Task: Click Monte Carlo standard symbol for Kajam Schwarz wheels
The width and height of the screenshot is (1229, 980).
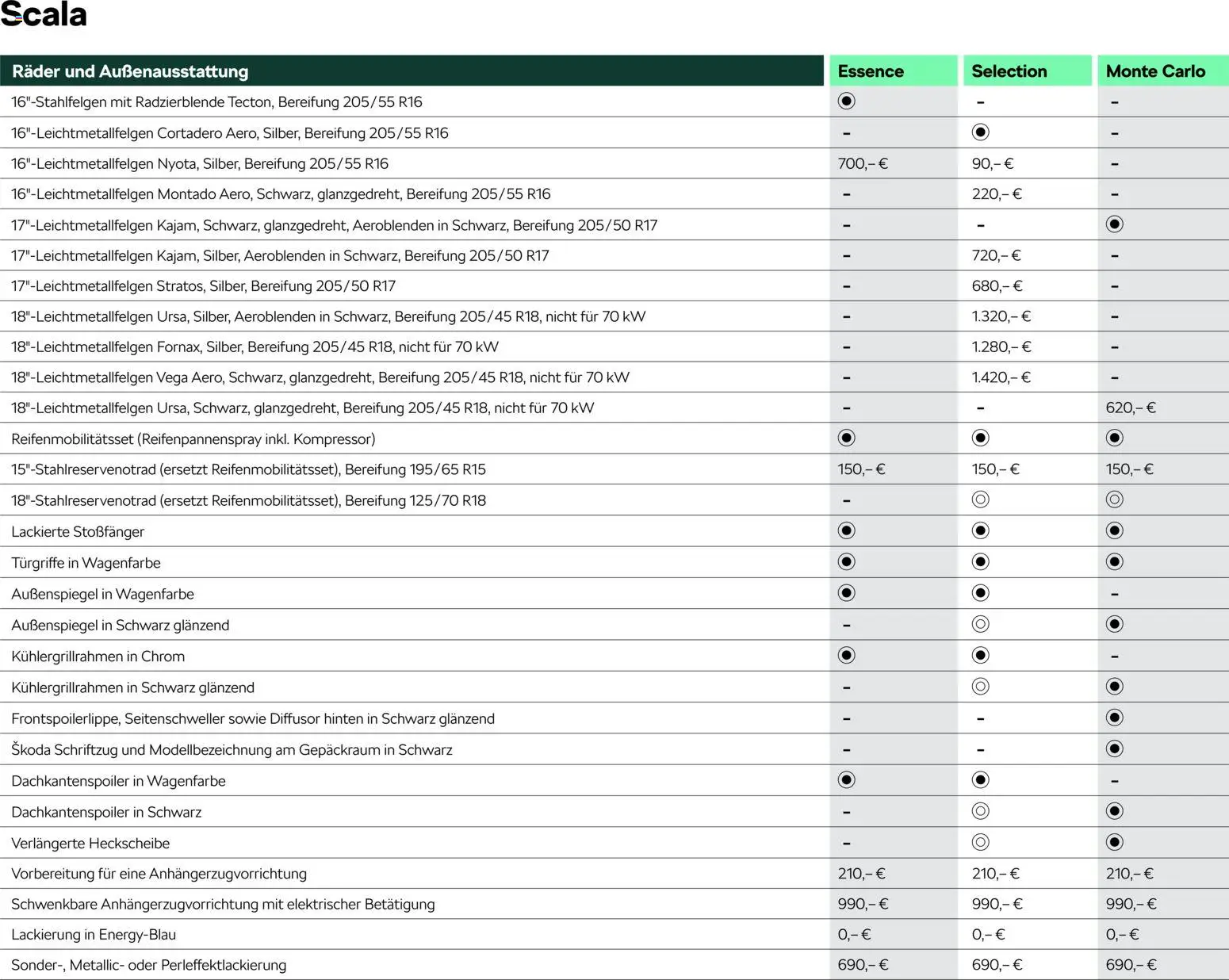Action: point(1114,224)
